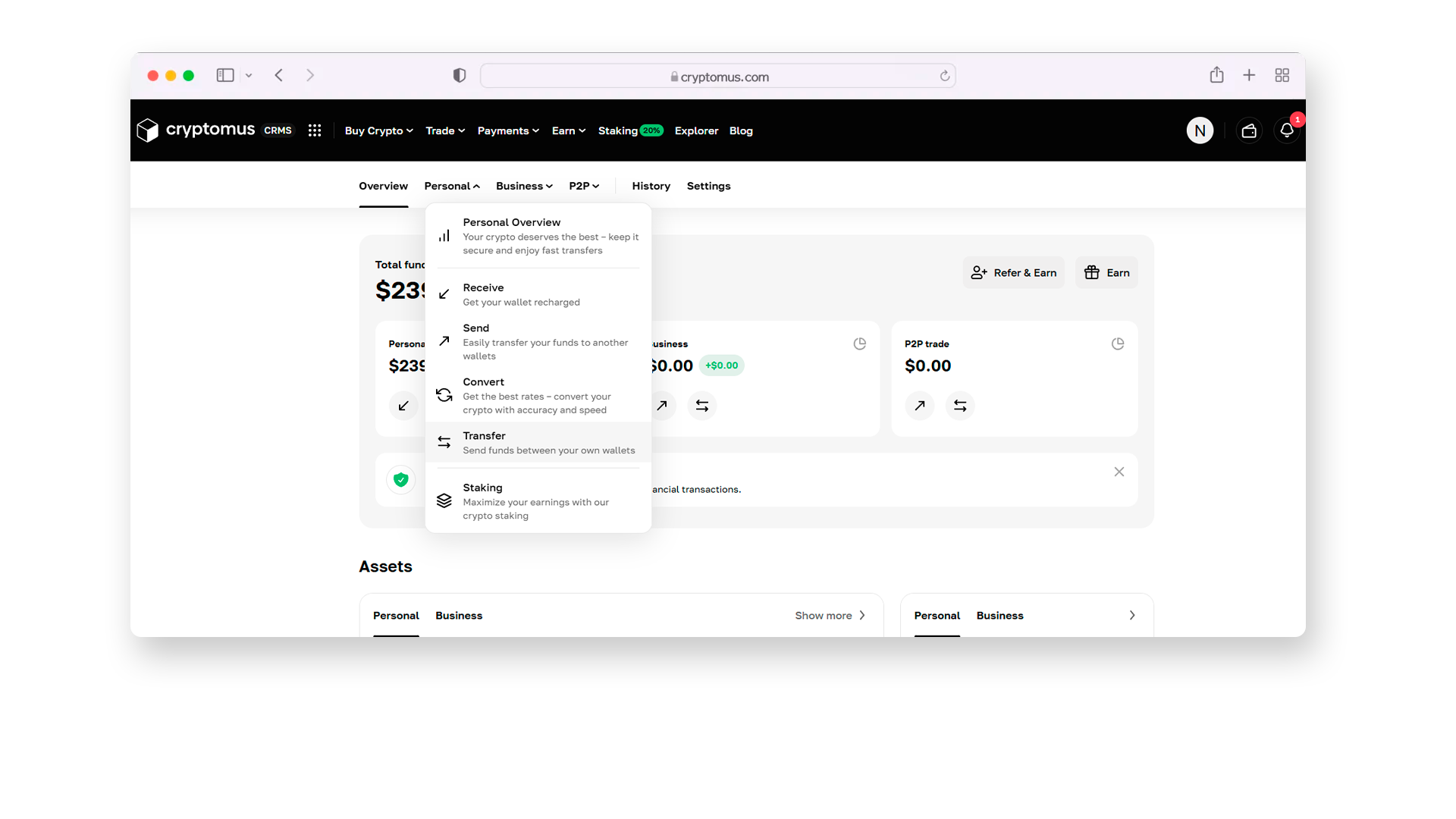Expand the Payments dropdown
This screenshot has height=819, width=1456.
coord(508,130)
